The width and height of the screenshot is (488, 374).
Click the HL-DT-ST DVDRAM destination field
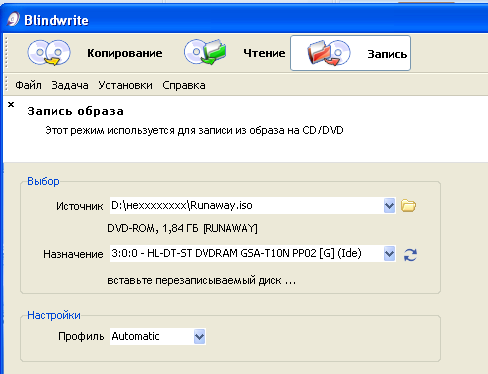(247, 254)
